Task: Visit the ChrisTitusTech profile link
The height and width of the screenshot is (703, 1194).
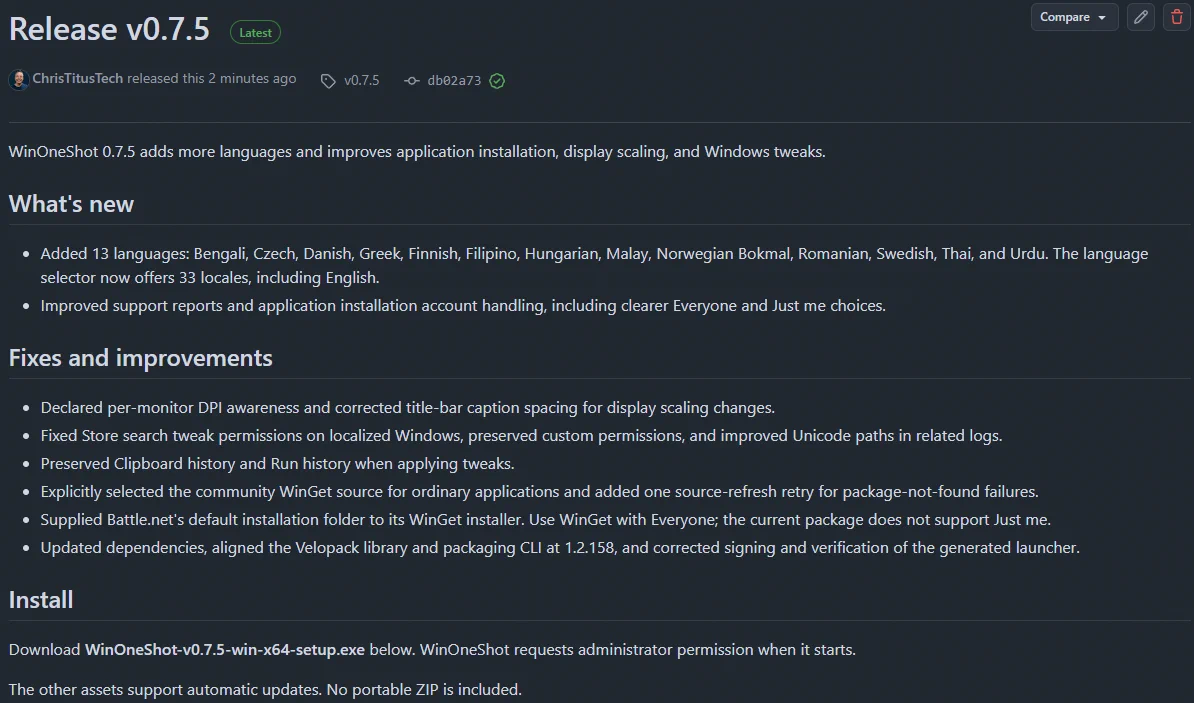Action: tap(78, 78)
